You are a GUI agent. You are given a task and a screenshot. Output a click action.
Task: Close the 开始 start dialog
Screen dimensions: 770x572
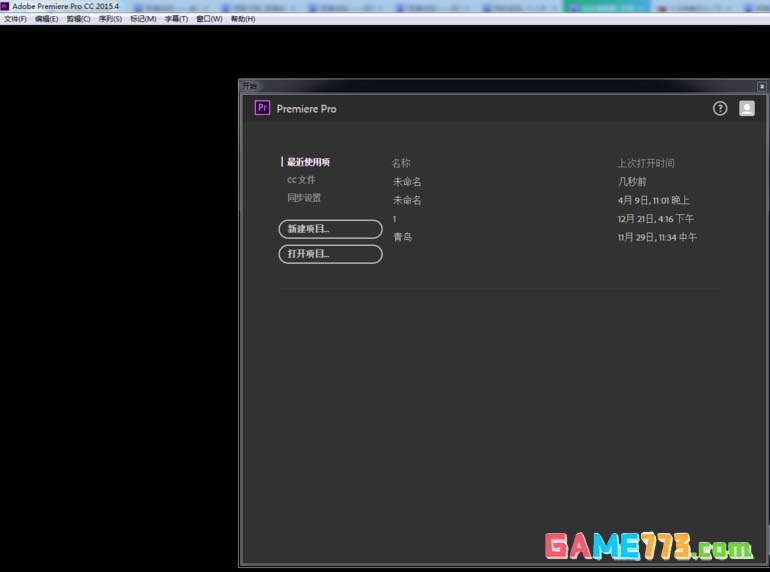click(762, 86)
